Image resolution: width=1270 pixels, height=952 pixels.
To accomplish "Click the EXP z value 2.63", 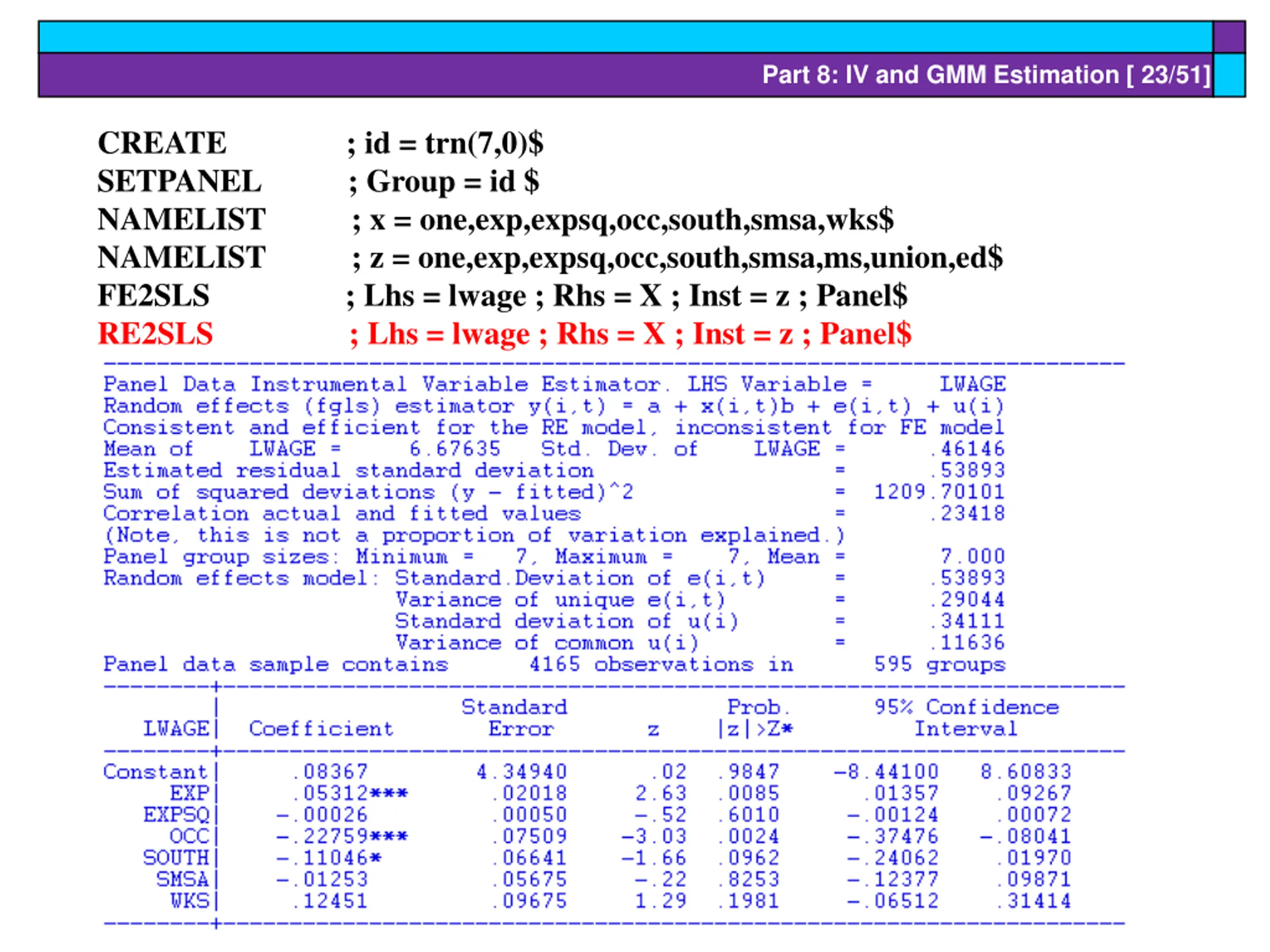I will (x=661, y=794).
